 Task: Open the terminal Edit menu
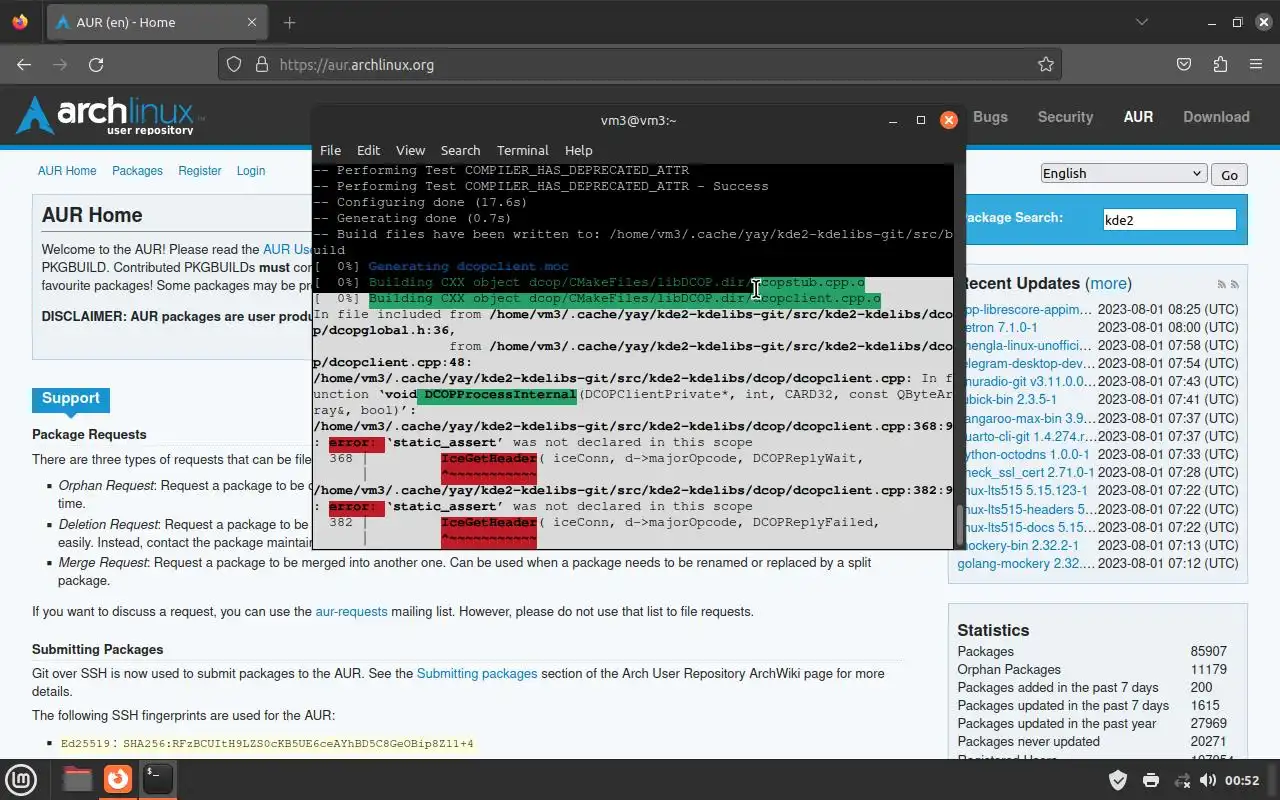(x=368, y=150)
